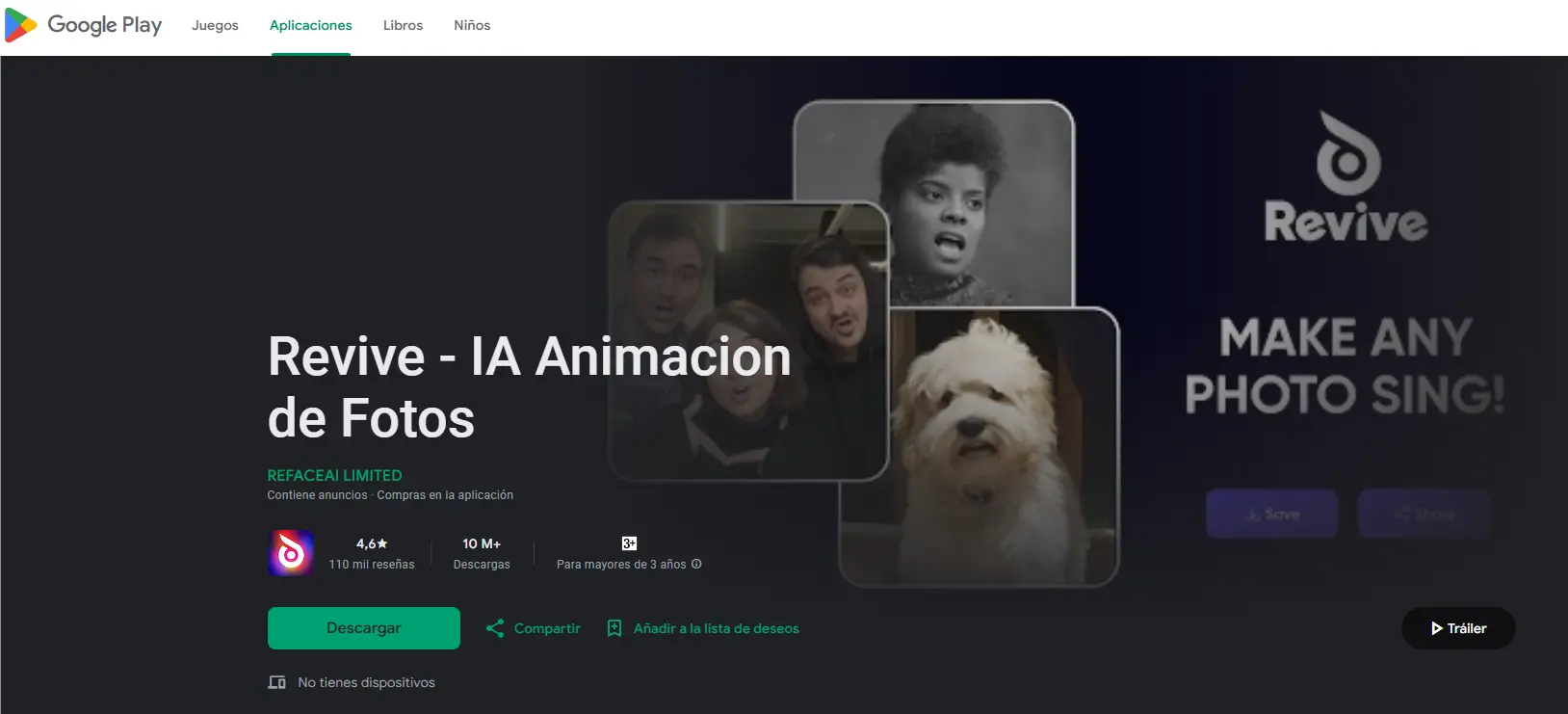
Task: Click the 4,6 star rating
Action: click(372, 543)
